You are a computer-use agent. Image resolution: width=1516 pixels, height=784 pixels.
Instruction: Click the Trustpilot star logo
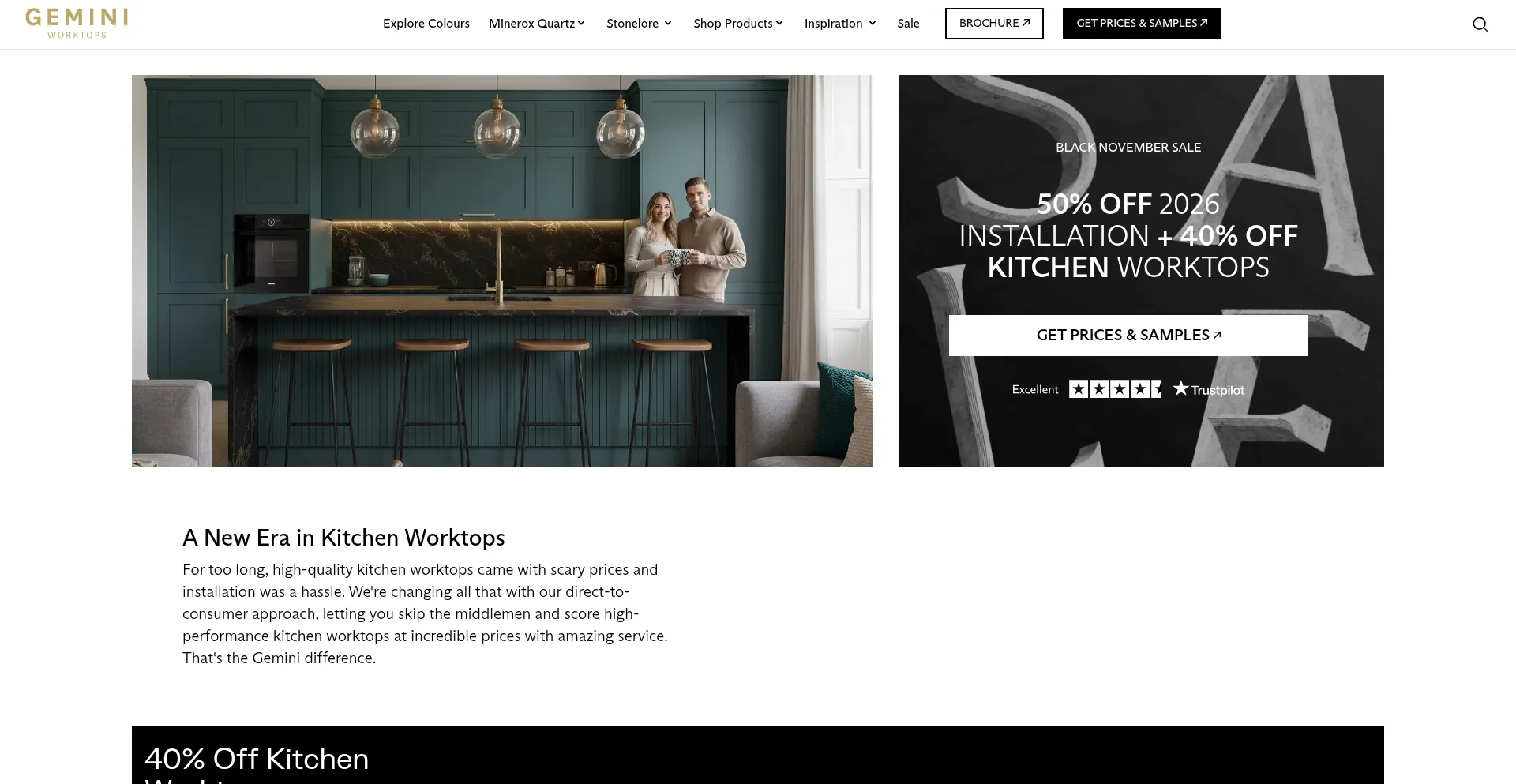[x=1208, y=389]
